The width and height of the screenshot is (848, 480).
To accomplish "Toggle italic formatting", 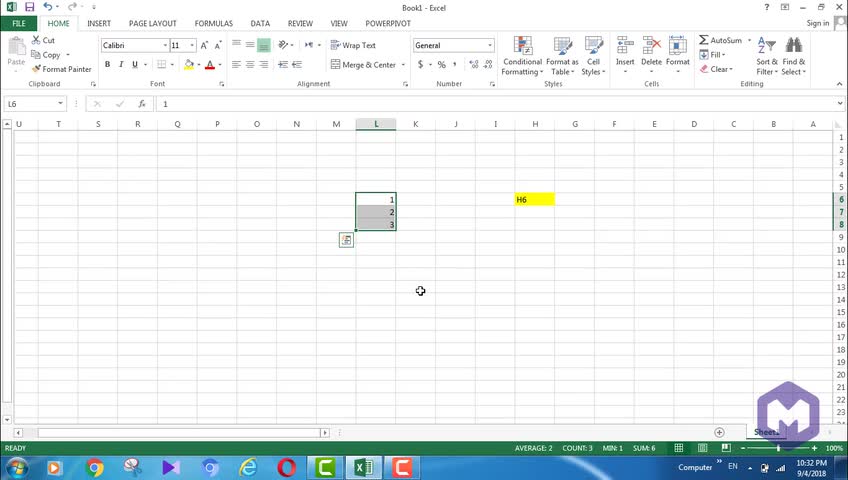I will click(x=121, y=64).
